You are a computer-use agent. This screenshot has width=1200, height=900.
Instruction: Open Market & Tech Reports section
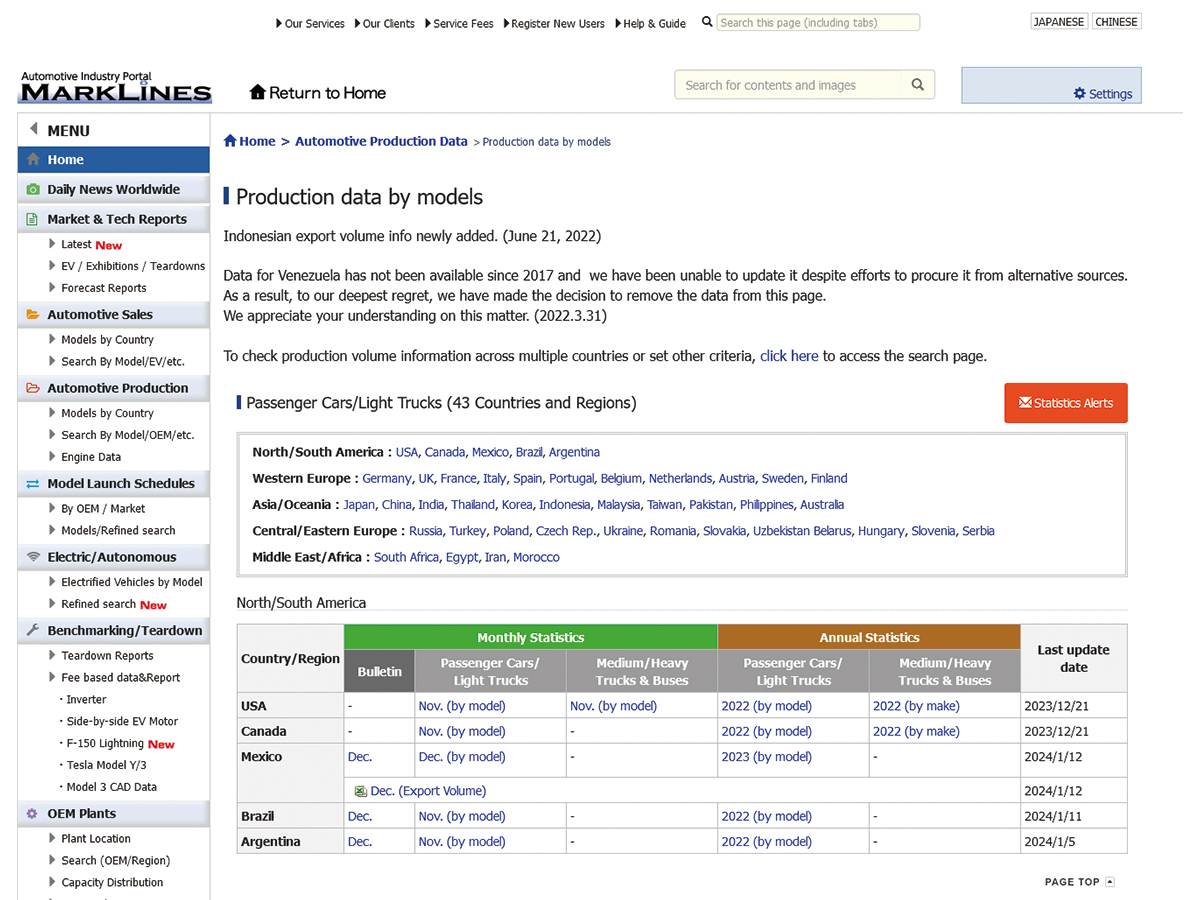(114, 219)
